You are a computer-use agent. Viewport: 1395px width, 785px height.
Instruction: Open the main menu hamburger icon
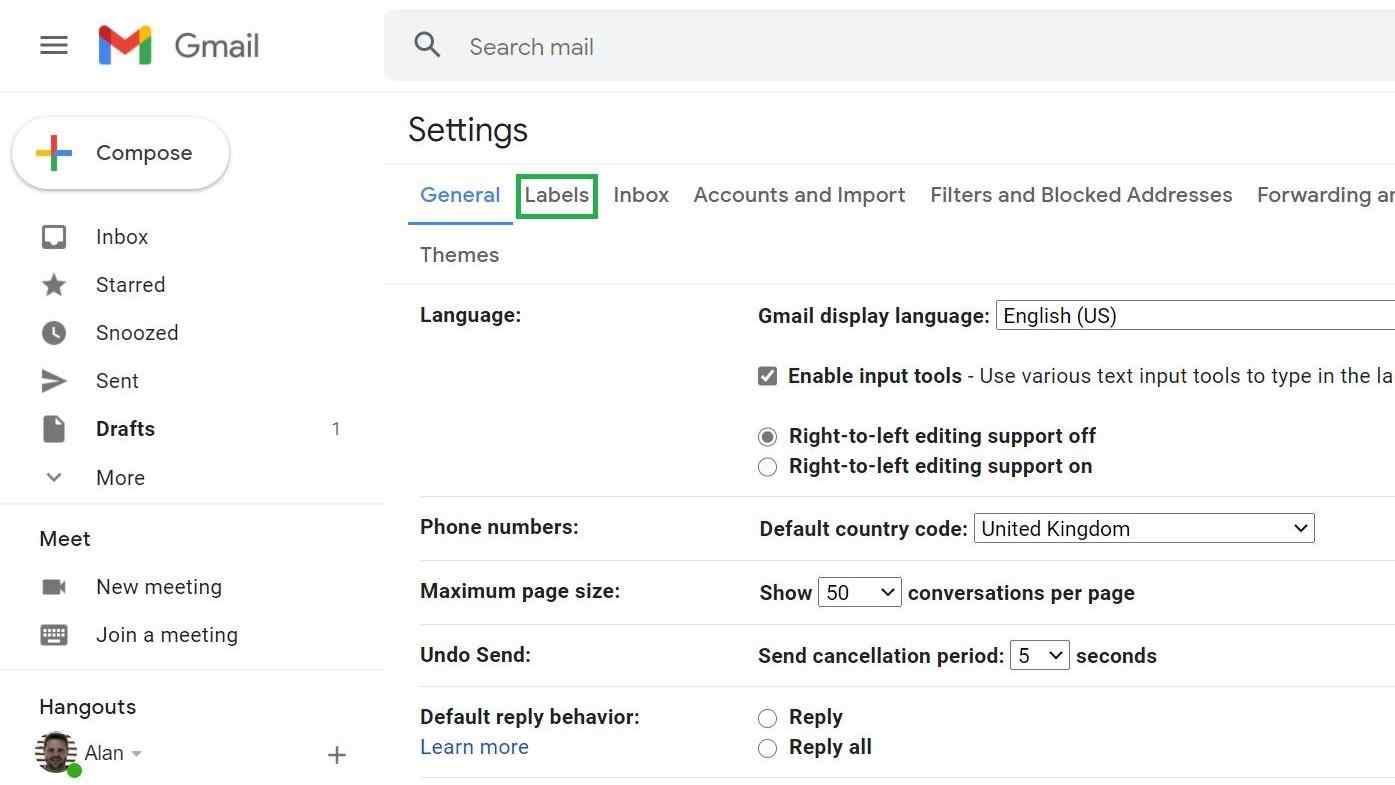(54, 46)
